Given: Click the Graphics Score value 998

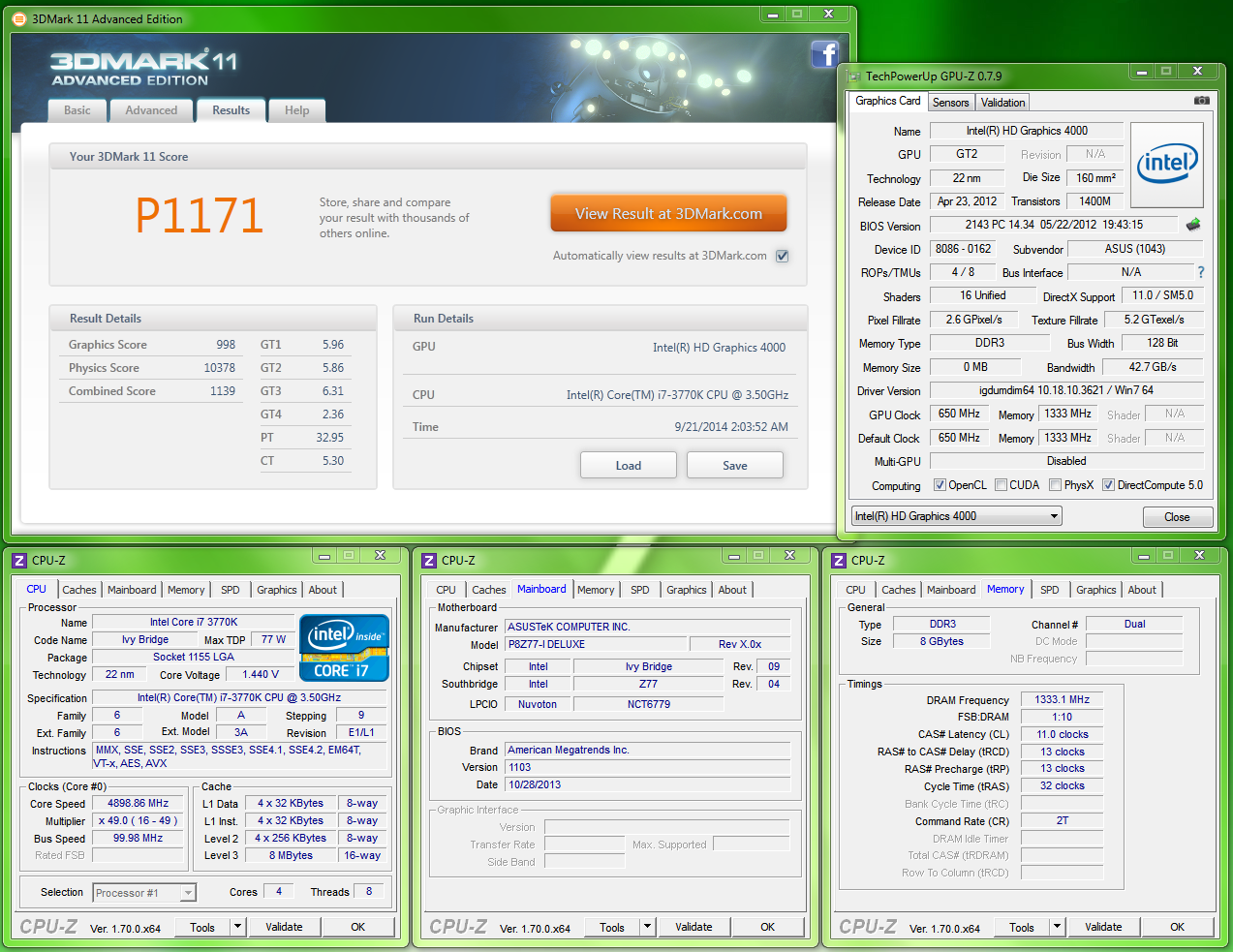Looking at the screenshot, I should tap(226, 345).
